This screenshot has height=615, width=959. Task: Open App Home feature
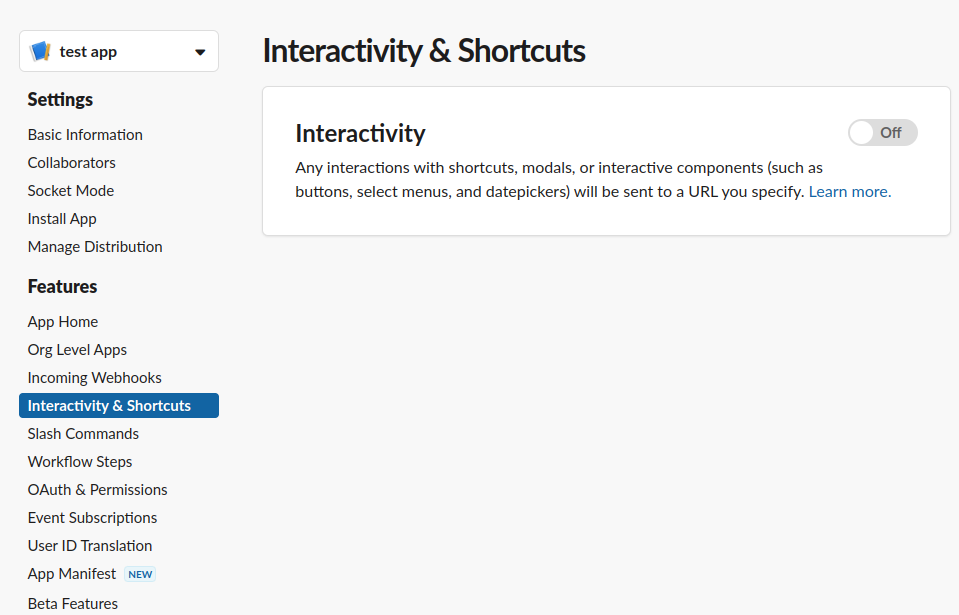62,322
